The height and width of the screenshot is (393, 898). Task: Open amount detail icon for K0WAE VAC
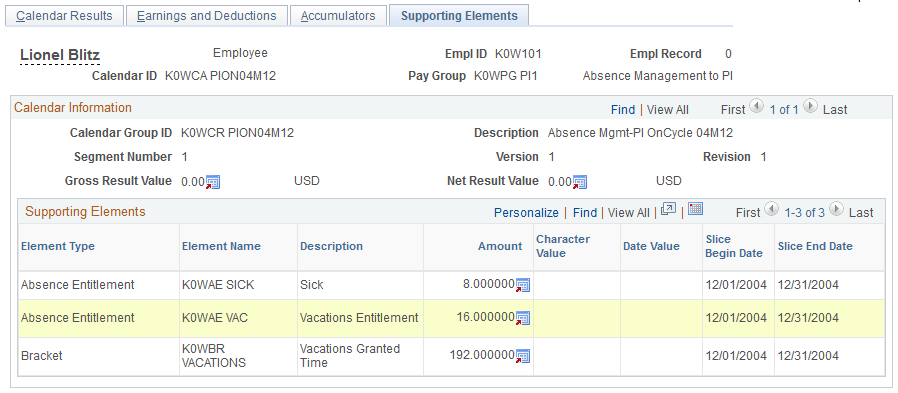point(523,319)
